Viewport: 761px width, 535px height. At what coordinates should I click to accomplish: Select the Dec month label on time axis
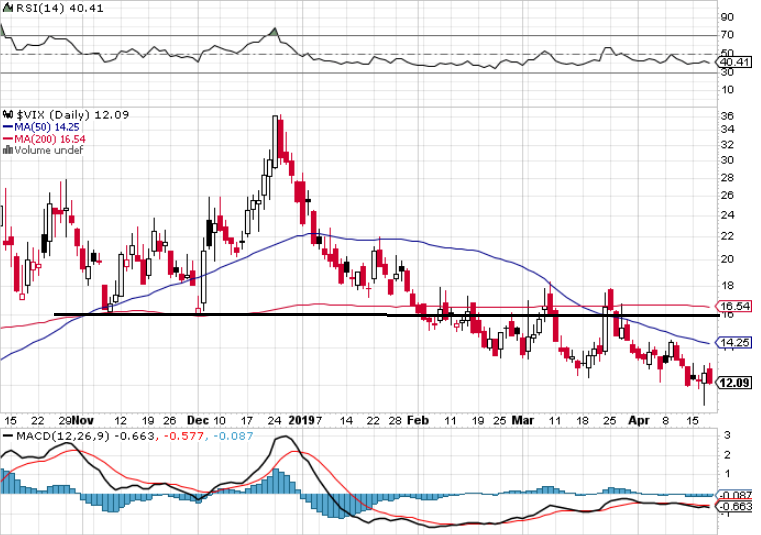(x=200, y=421)
